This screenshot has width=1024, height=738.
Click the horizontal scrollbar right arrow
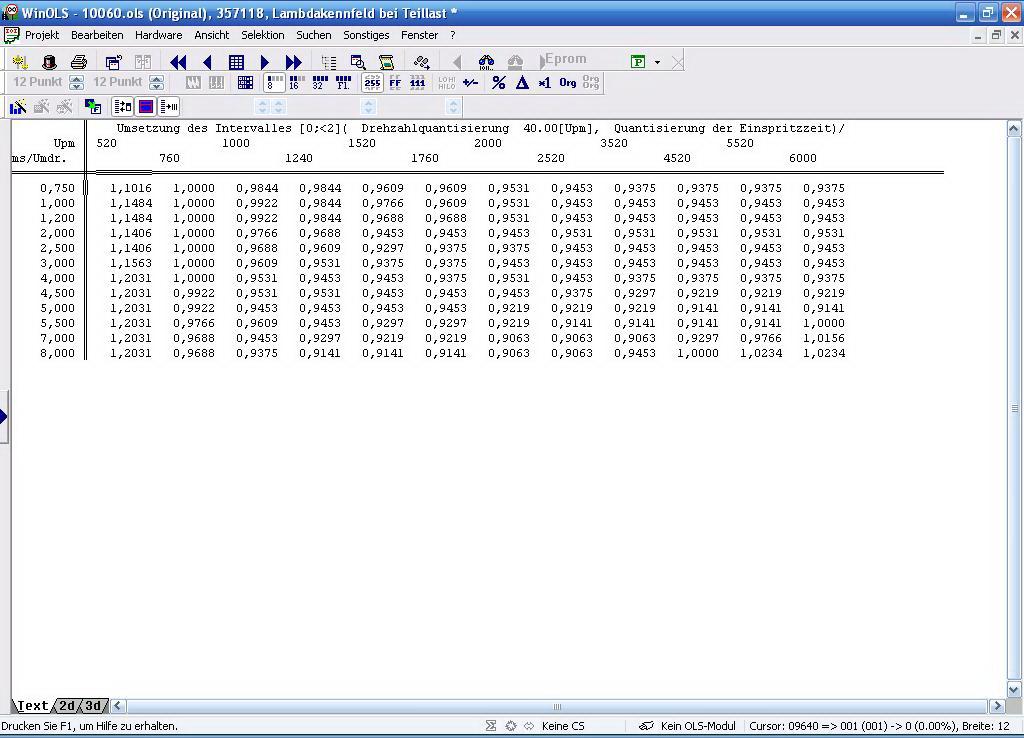997,706
